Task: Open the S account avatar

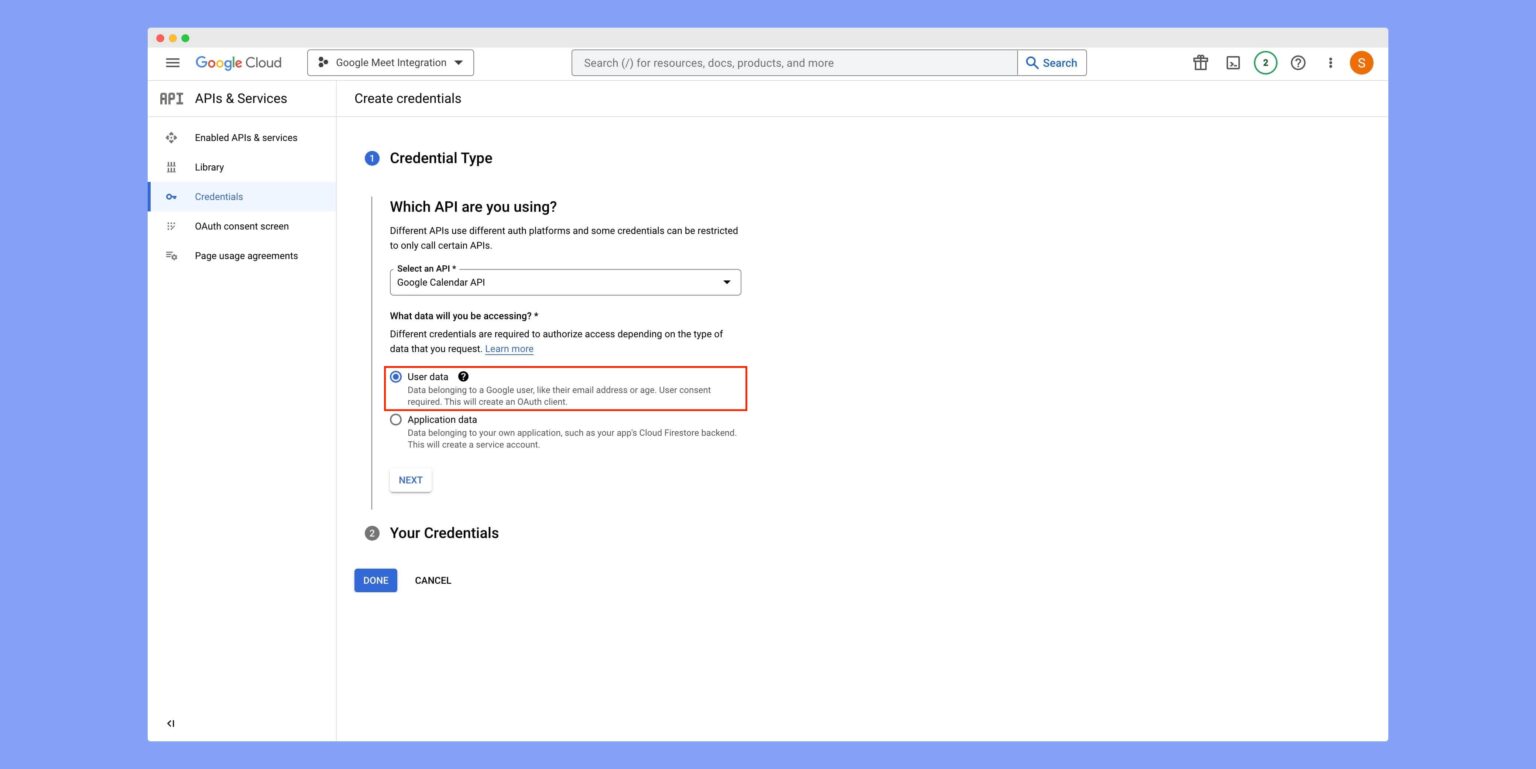Action: point(1361,62)
